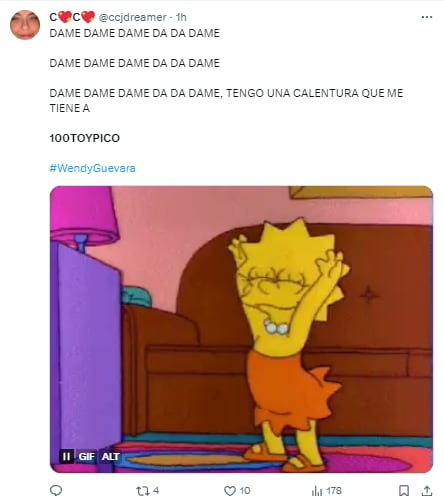This screenshot has width=444, height=496.
Task: Click the @ccjdreamer handle
Action: 132,17
